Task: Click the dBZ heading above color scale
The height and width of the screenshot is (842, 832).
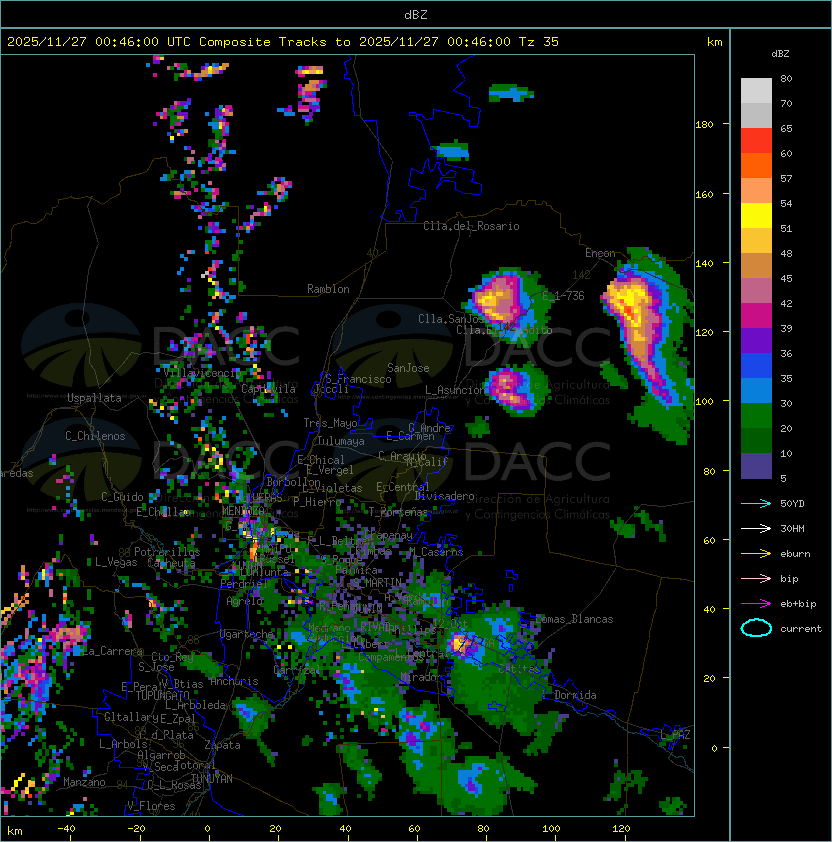Action: 780,54
